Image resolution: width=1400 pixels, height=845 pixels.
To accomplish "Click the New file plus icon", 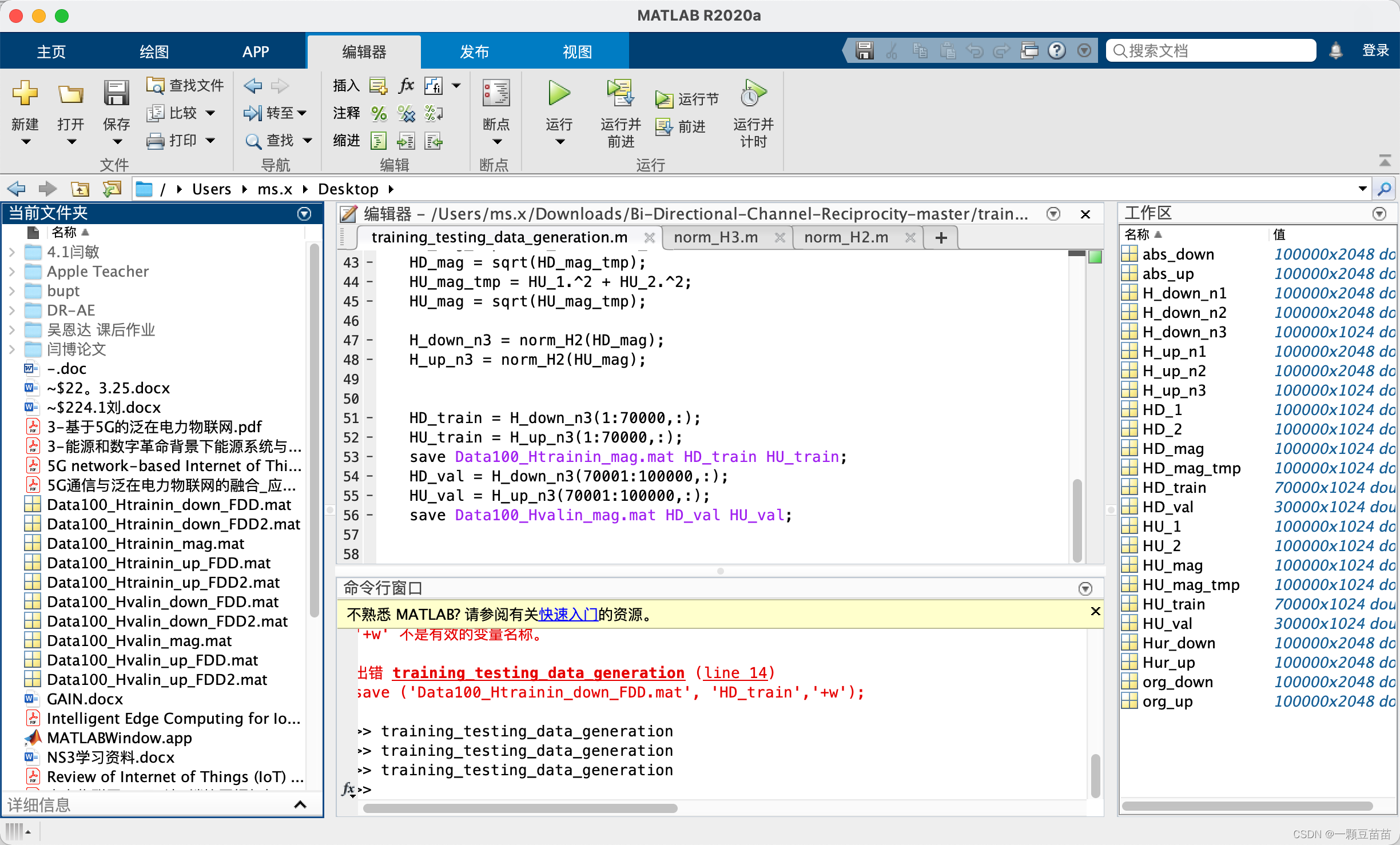I will pyautogui.click(x=25, y=93).
